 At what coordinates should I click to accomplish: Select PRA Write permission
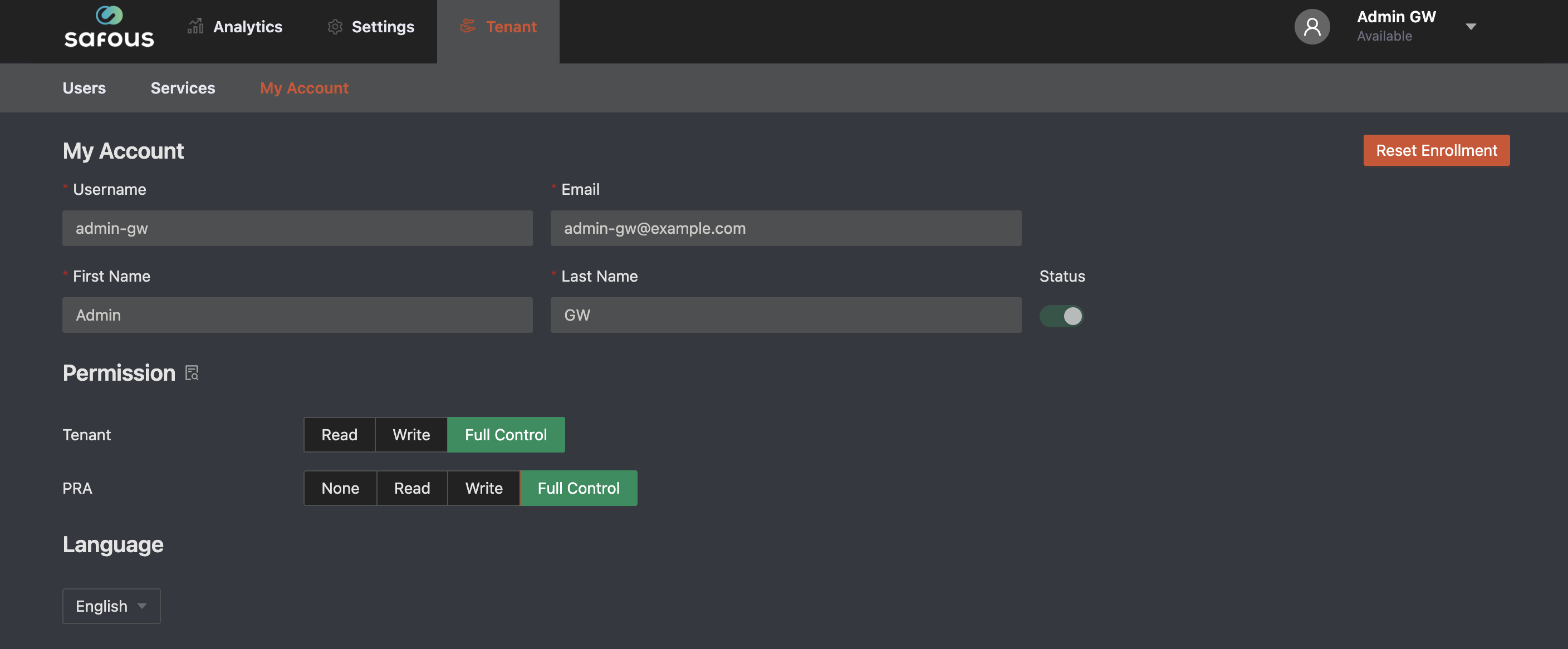tap(483, 488)
